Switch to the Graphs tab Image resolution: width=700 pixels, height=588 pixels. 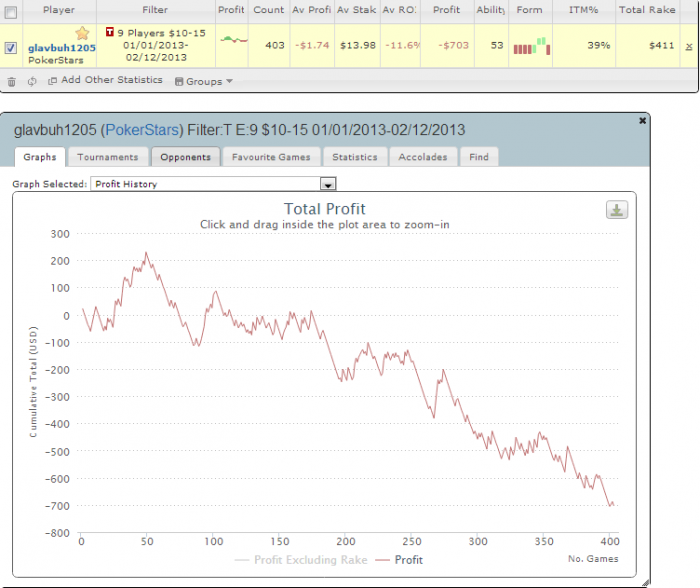[40, 157]
